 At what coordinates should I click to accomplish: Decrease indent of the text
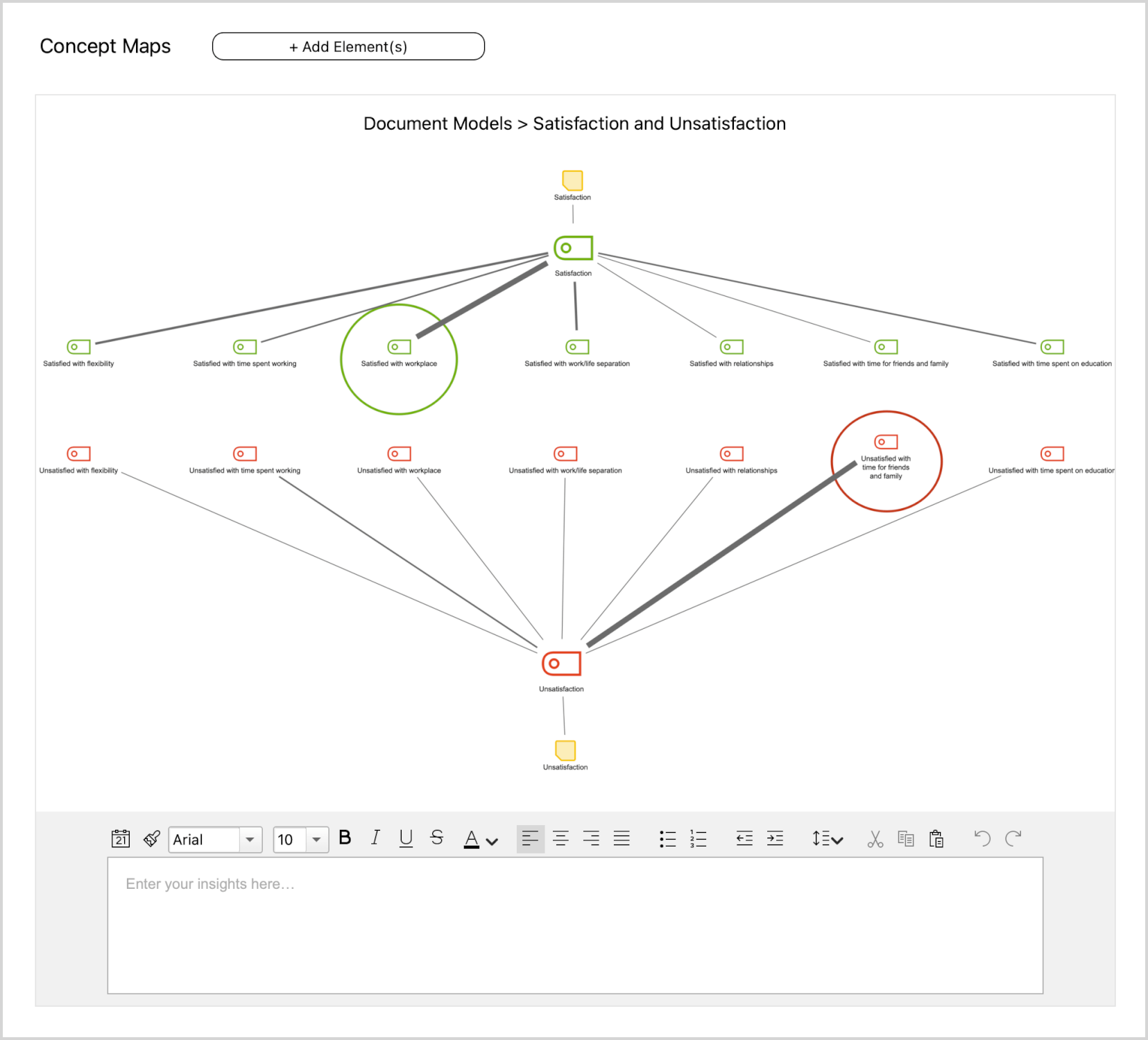[x=744, y=838]
